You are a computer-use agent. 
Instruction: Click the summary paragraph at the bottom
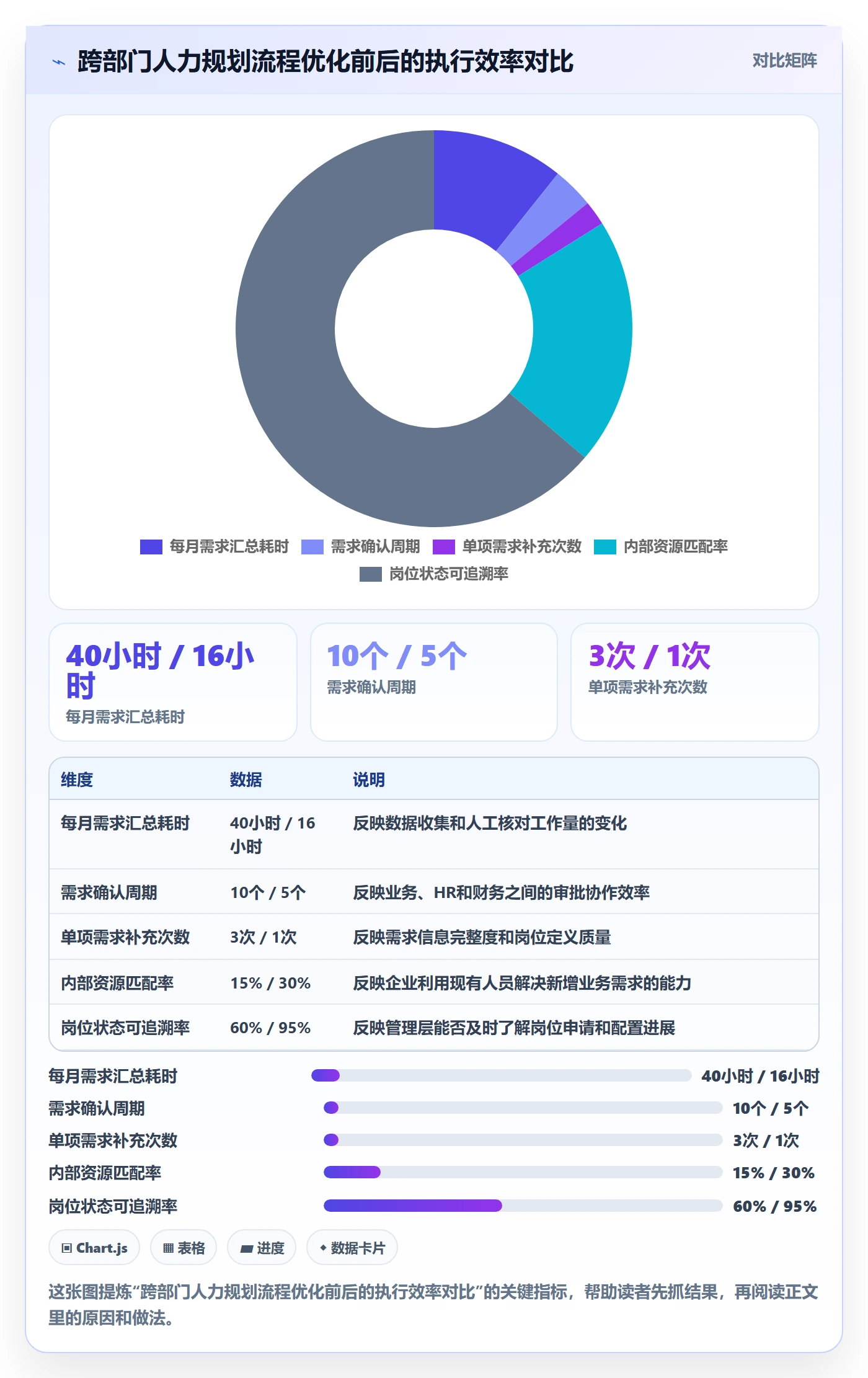coord(433,1304)
